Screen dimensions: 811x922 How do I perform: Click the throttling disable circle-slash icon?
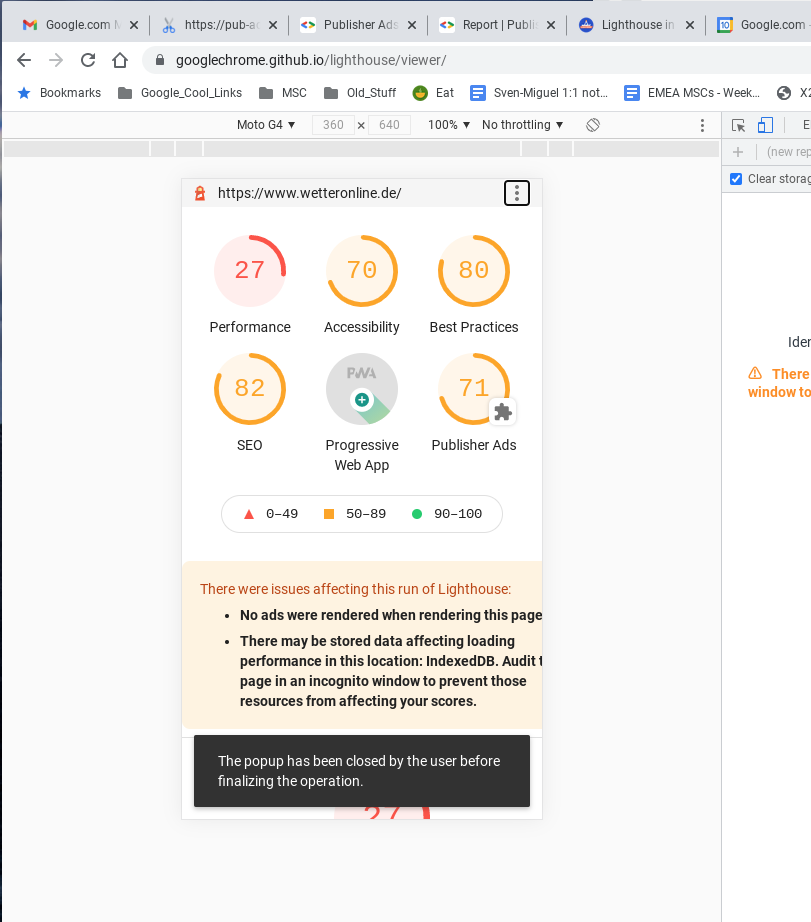pyautogui.click(x=593, y=124)
